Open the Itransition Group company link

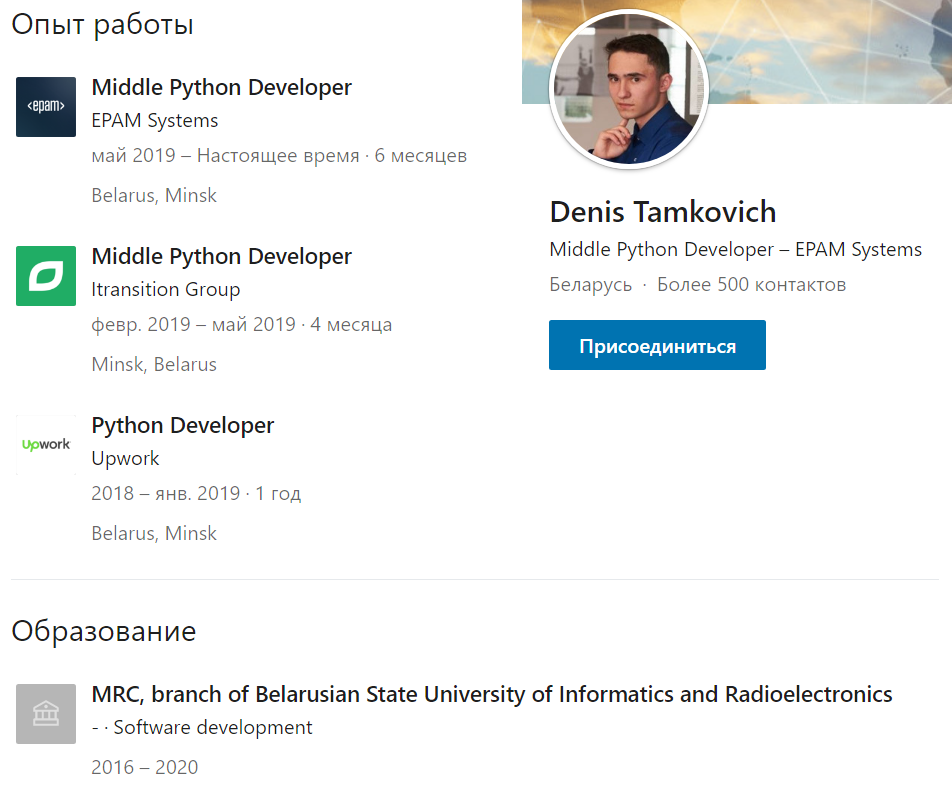pyautogui.click(x=165, y=290)
